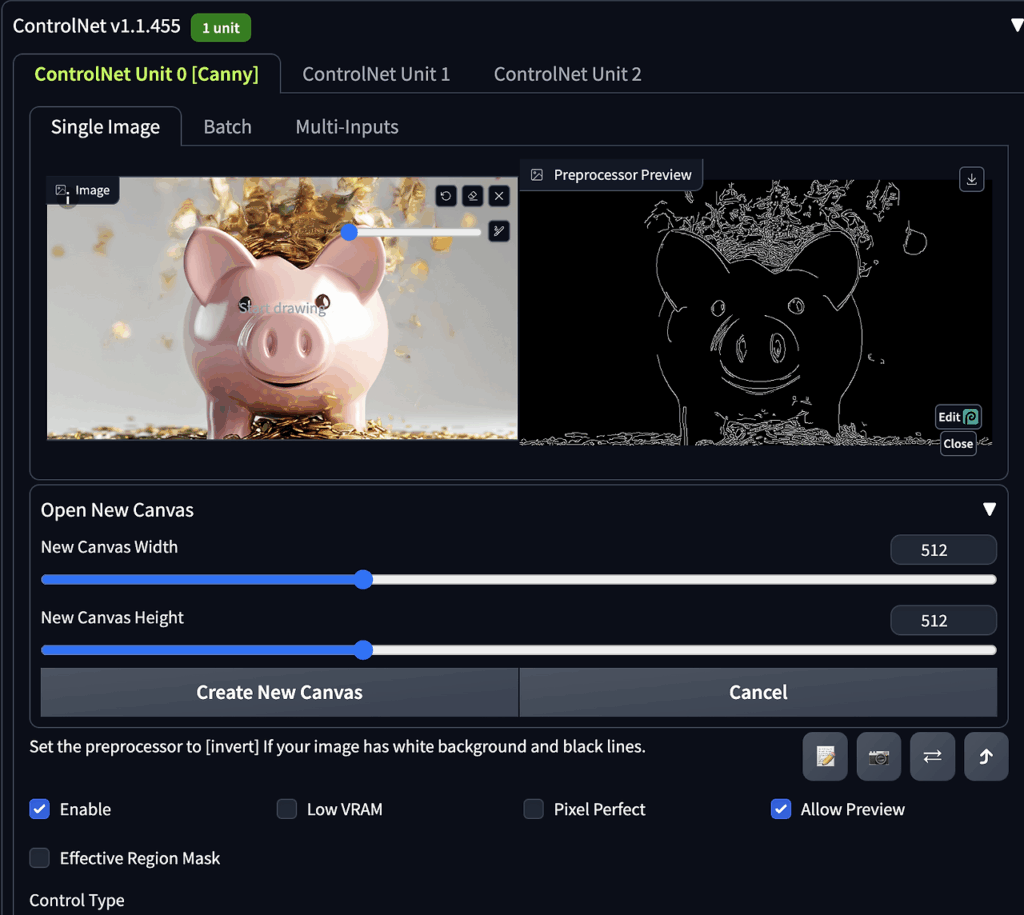This screenshot has height=915, width=1024.
Task: Click the undo icon on the Image canvas
Action: click(446, 196)
